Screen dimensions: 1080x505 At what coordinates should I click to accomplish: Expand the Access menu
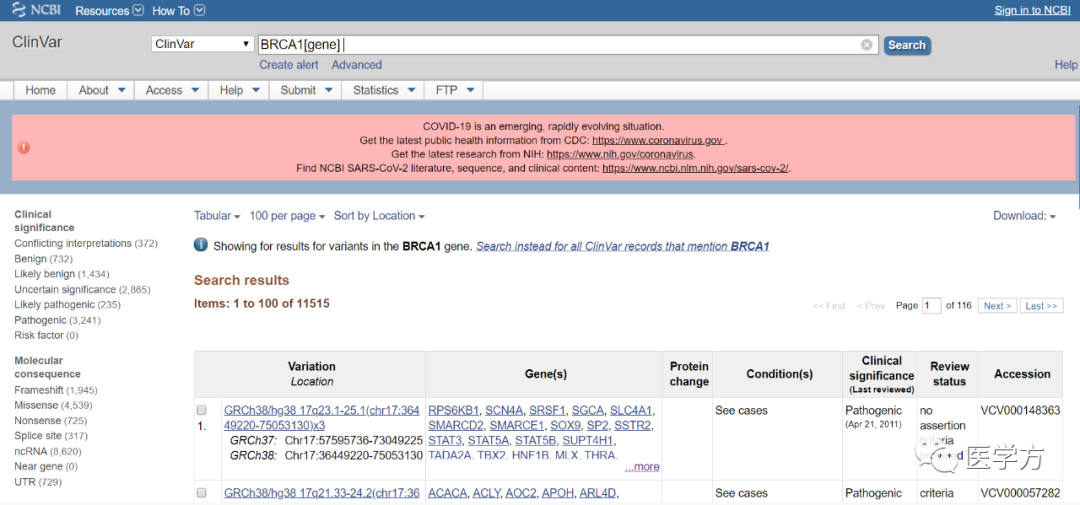(172, 90)
